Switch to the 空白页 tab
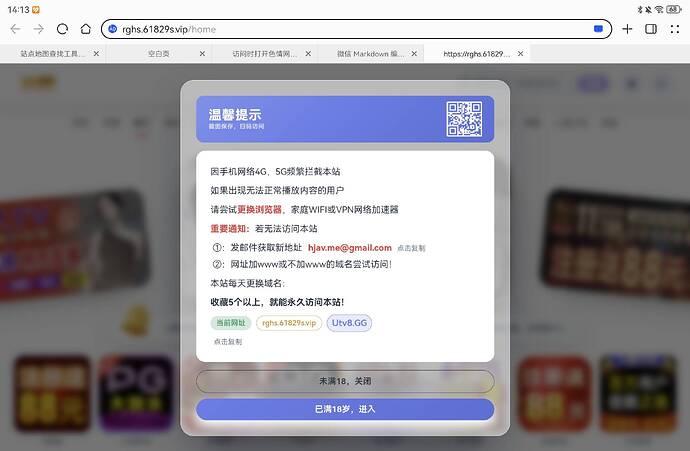Image resolution: width=690 pixels, height=451 pixels. coord(158,54)
